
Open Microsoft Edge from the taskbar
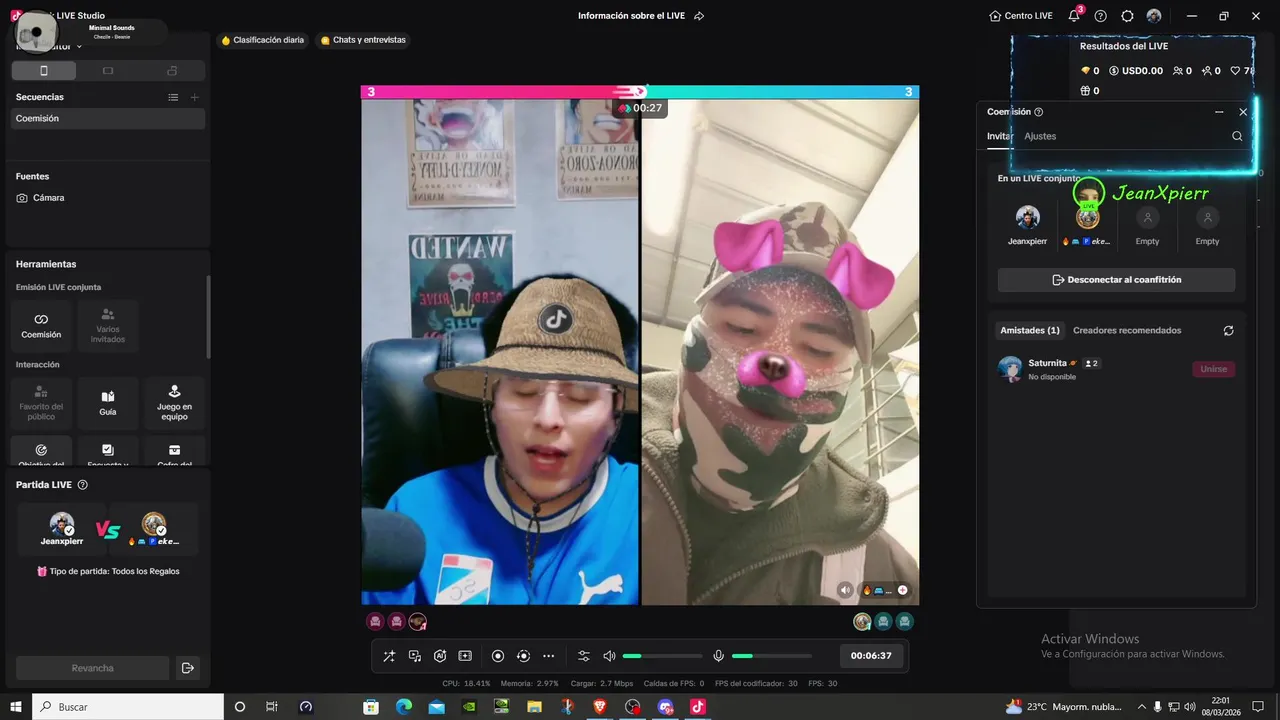[x=403, y=706]
